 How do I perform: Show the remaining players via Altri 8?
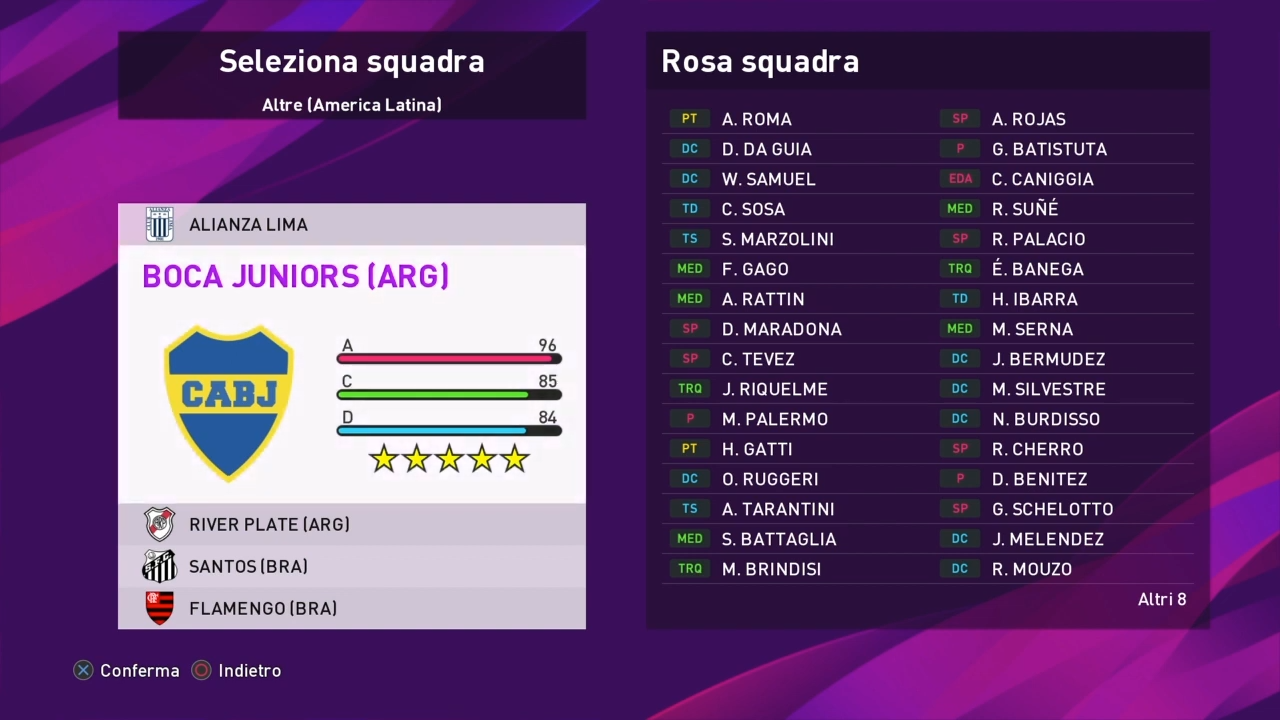[1162, 599]
